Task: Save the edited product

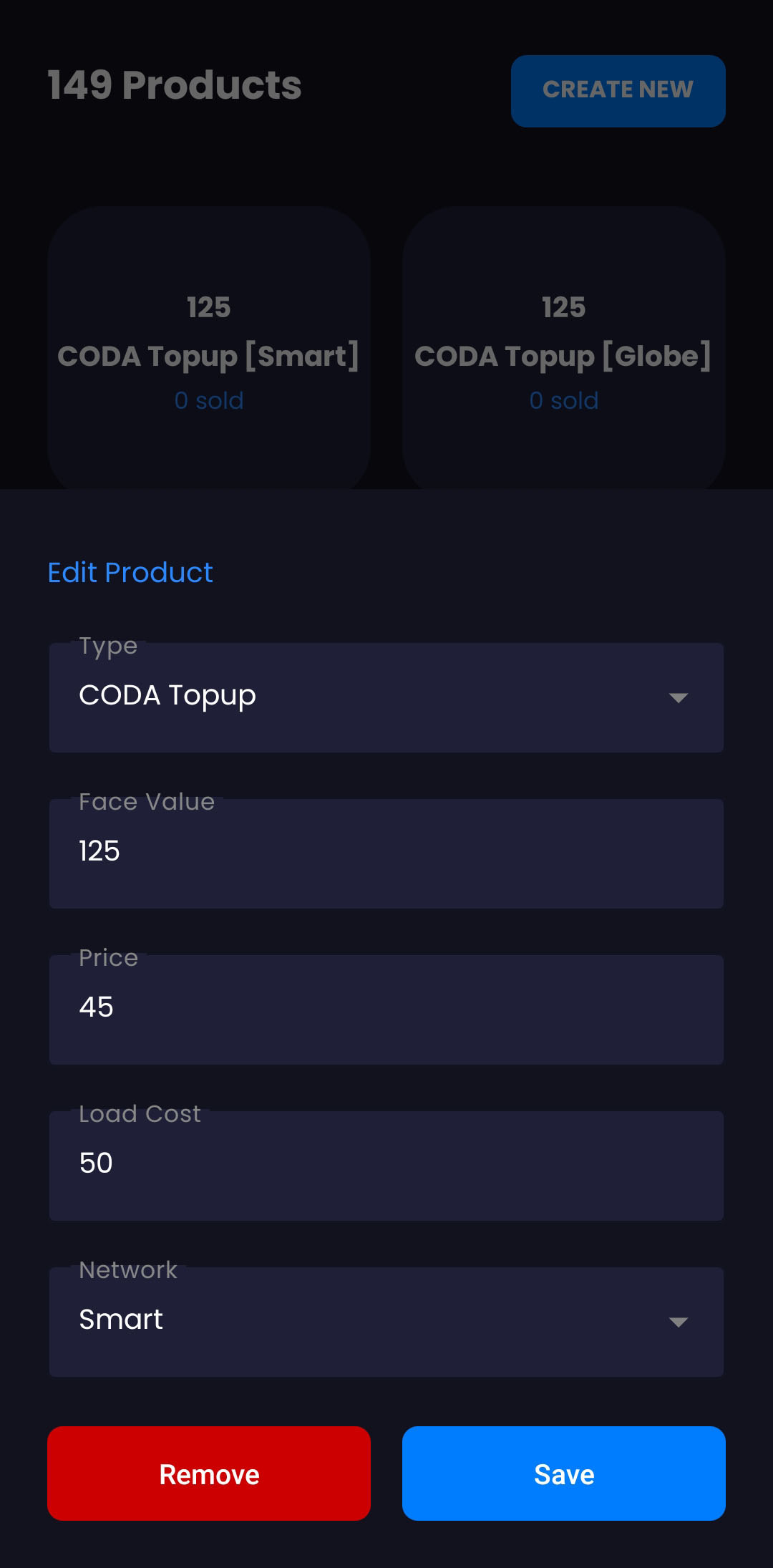Action: pyautogui.click(x=563, y=1473)
